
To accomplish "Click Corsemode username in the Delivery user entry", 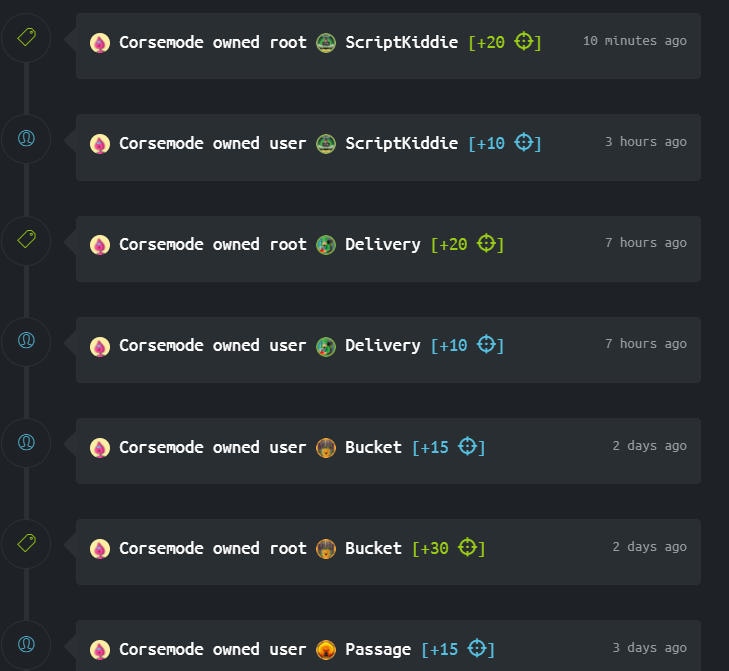I will point(161,345).
